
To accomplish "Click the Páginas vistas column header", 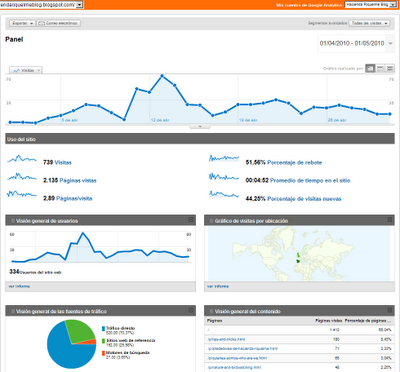I will pos(329,321).
